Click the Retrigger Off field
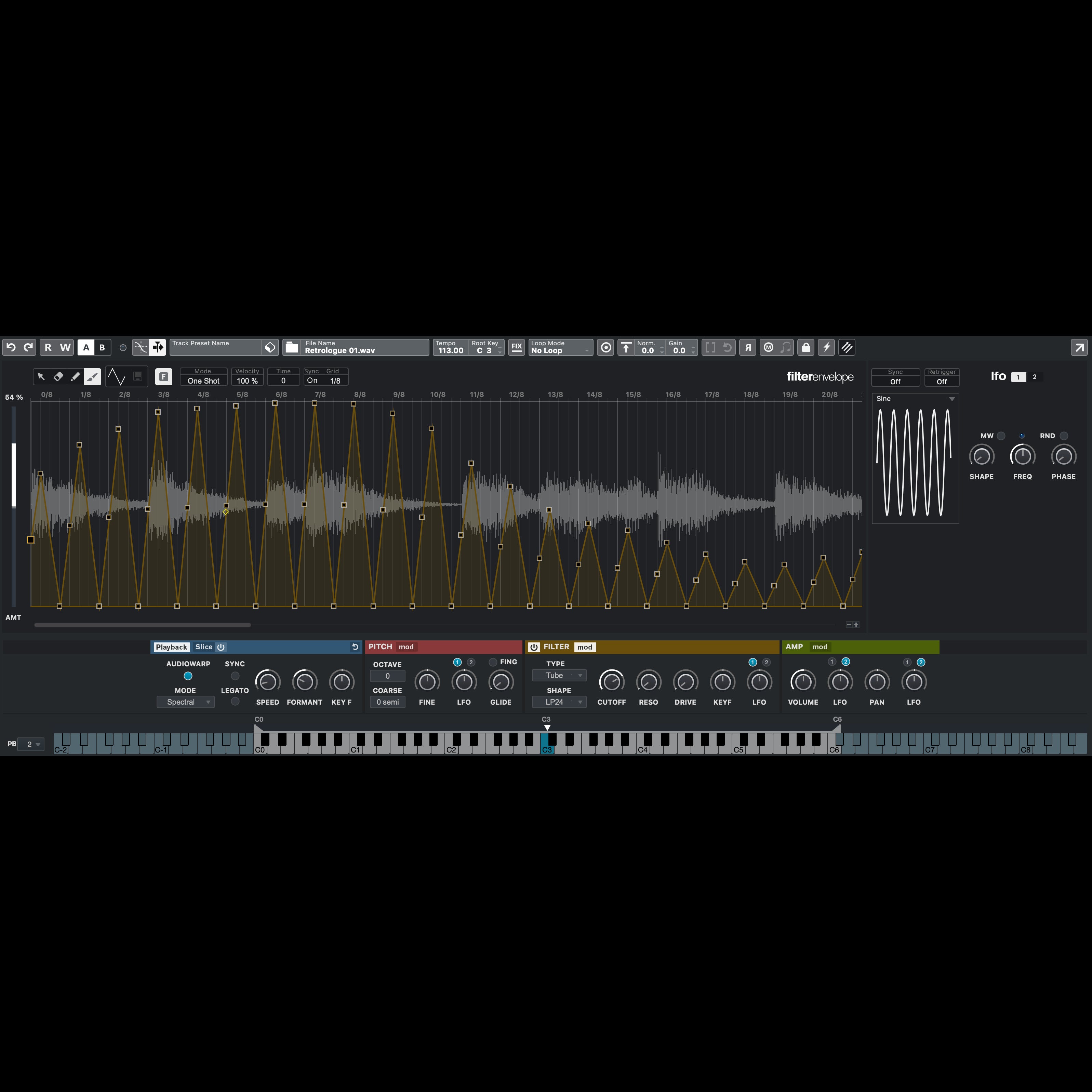 coord(942,377)
